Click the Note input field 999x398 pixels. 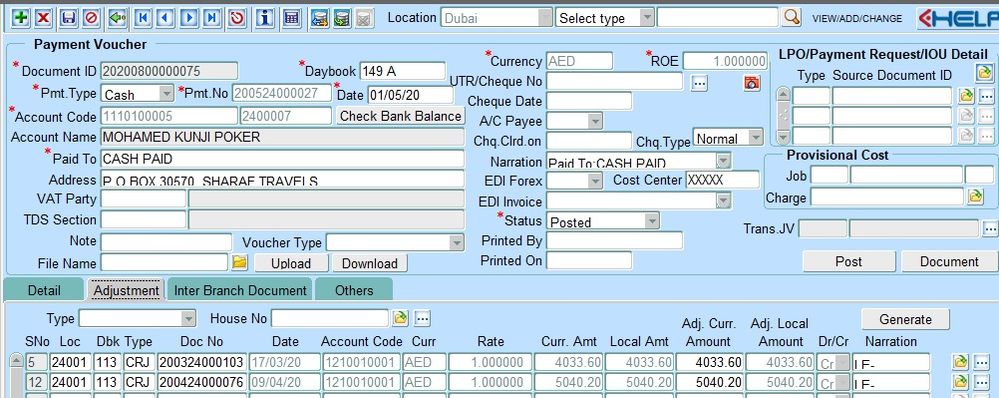pos(166,243)
